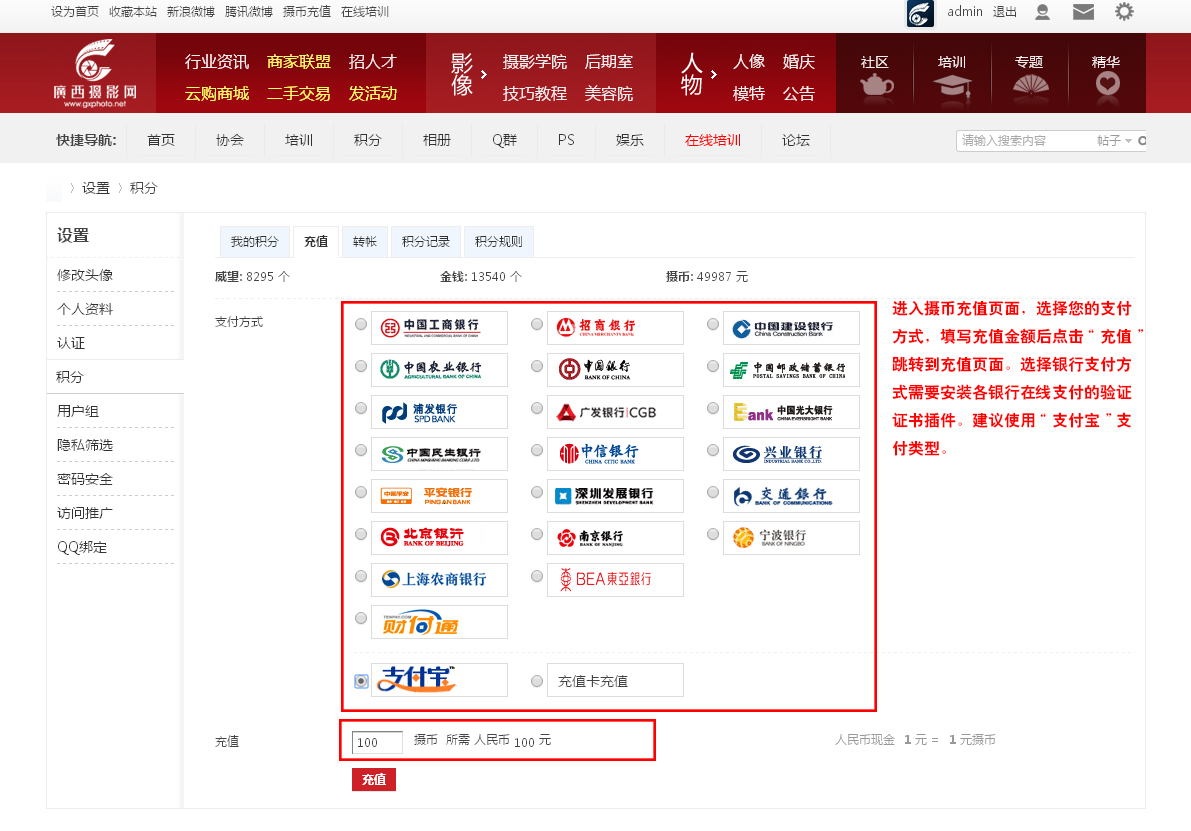Viewport: 1191px width, 831px height.
Task: Click the 财付通 payment logo
Action: point(439,622)
